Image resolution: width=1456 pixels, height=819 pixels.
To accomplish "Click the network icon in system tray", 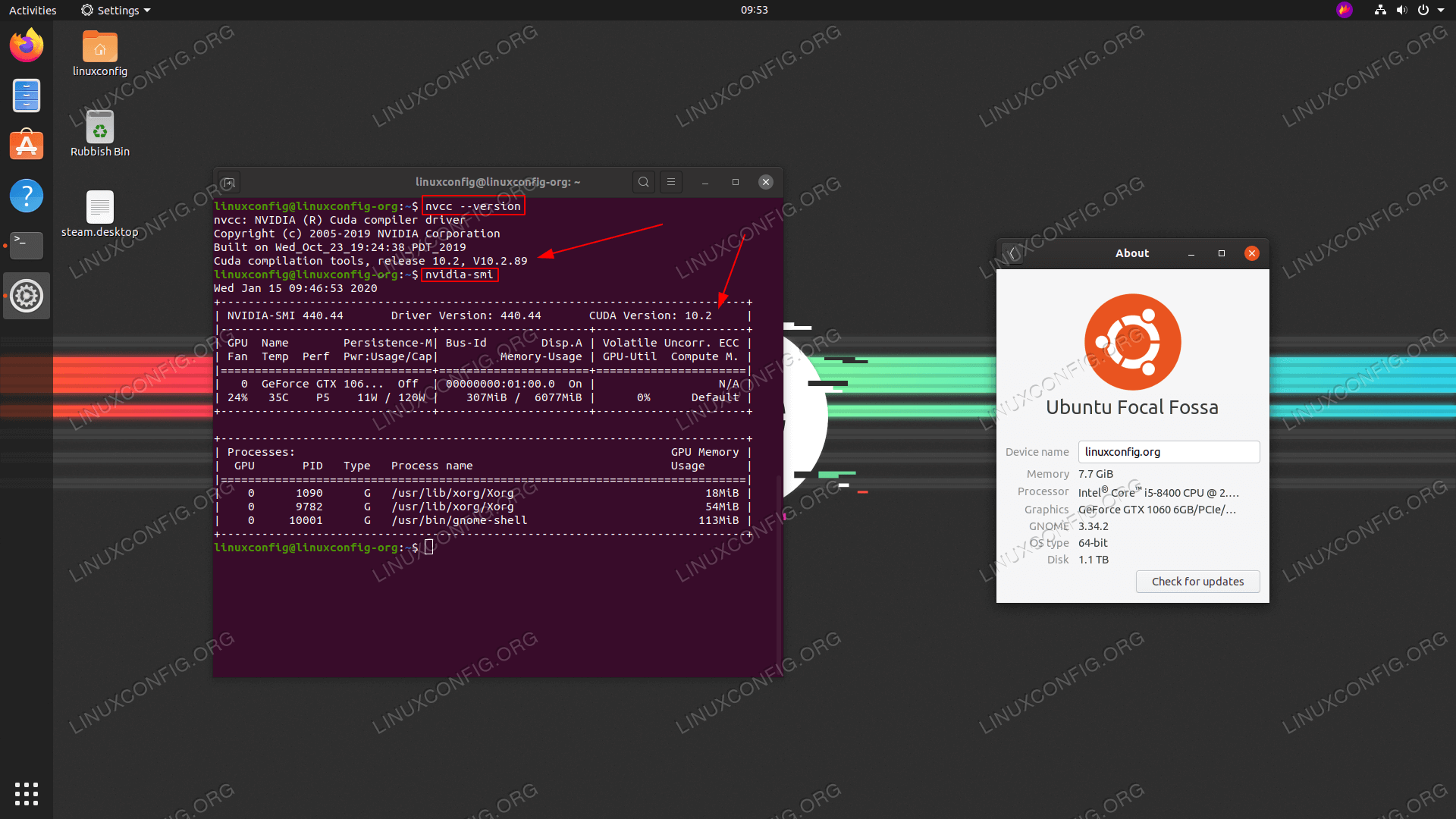I will pyautogui.click(x=1380, y=10).
